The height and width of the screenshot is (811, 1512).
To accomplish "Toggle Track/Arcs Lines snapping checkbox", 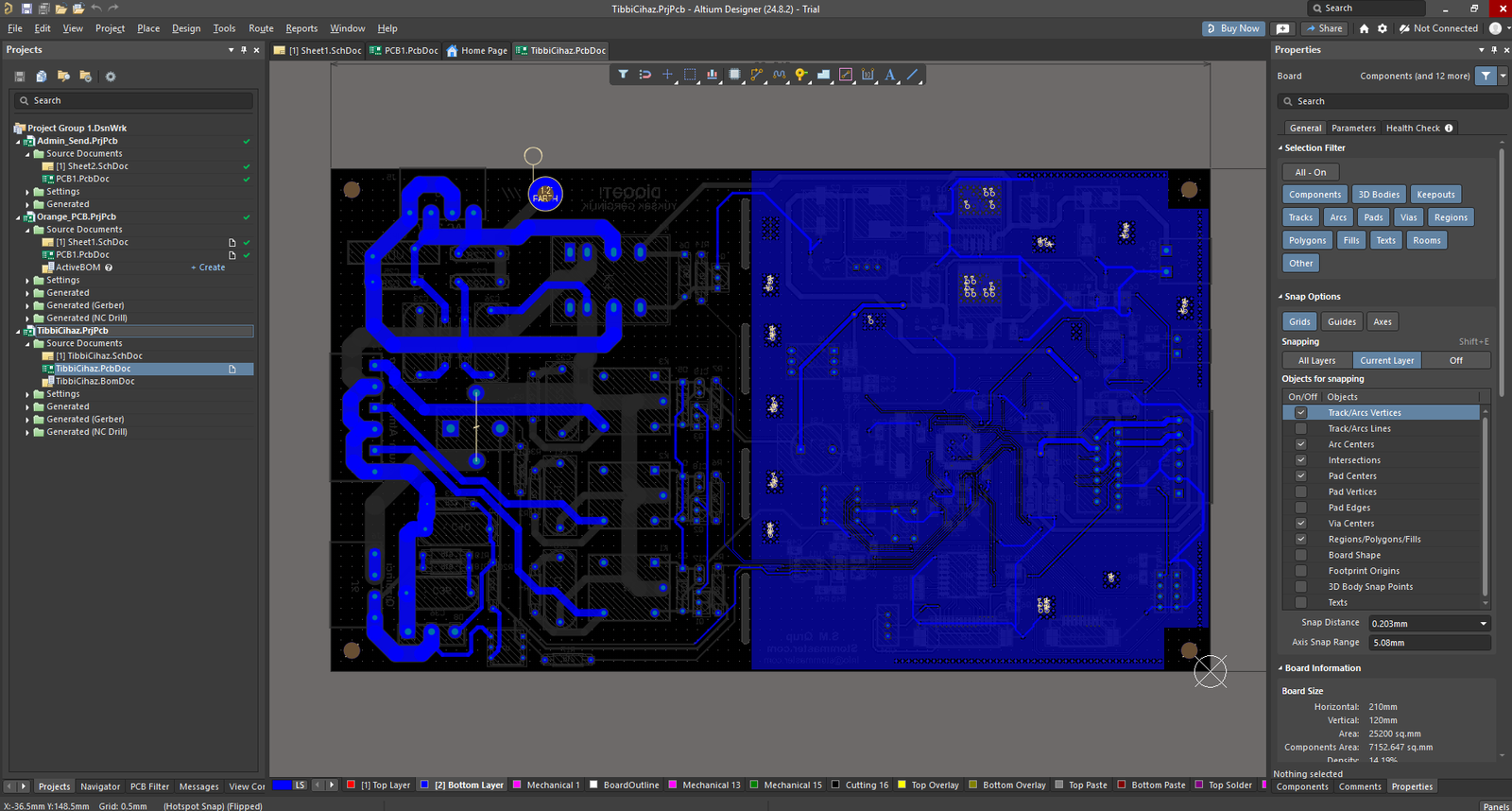I will [x=1300, y=429].
